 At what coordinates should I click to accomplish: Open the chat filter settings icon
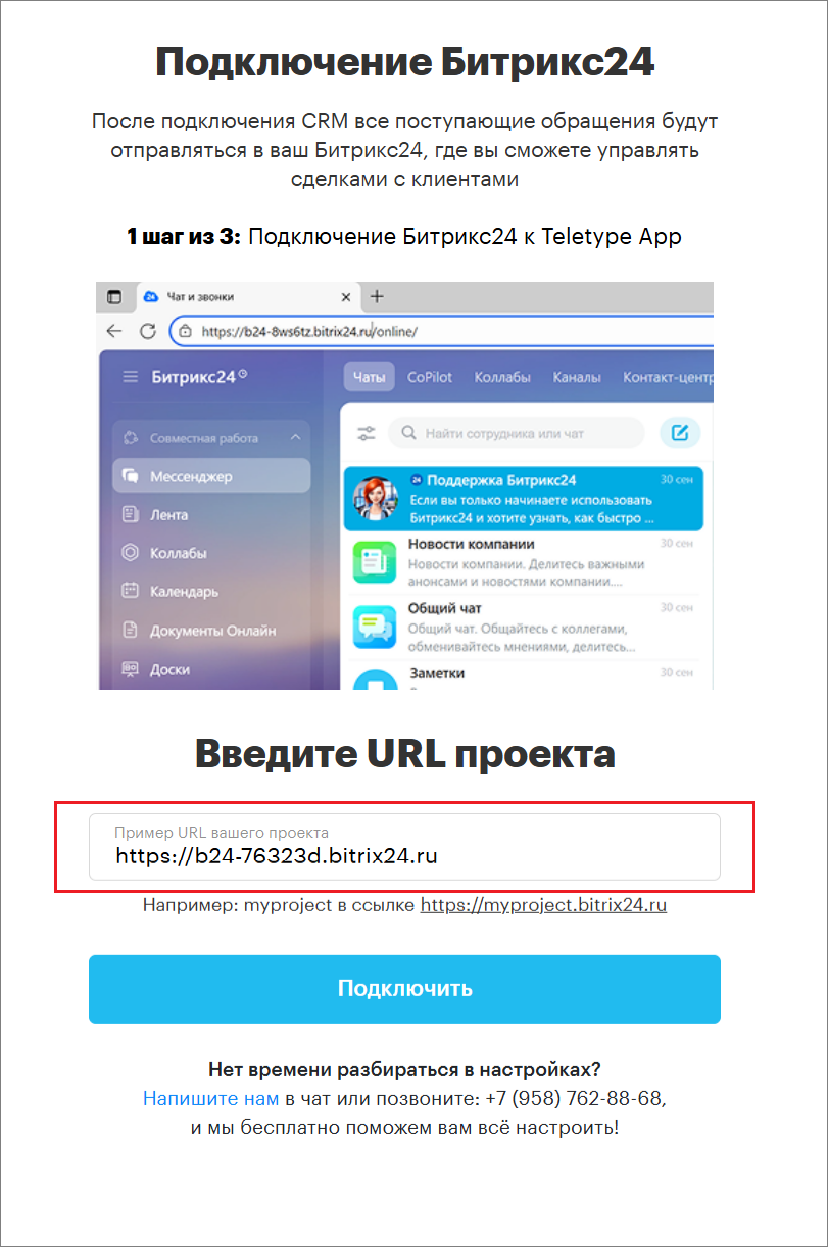366,434
